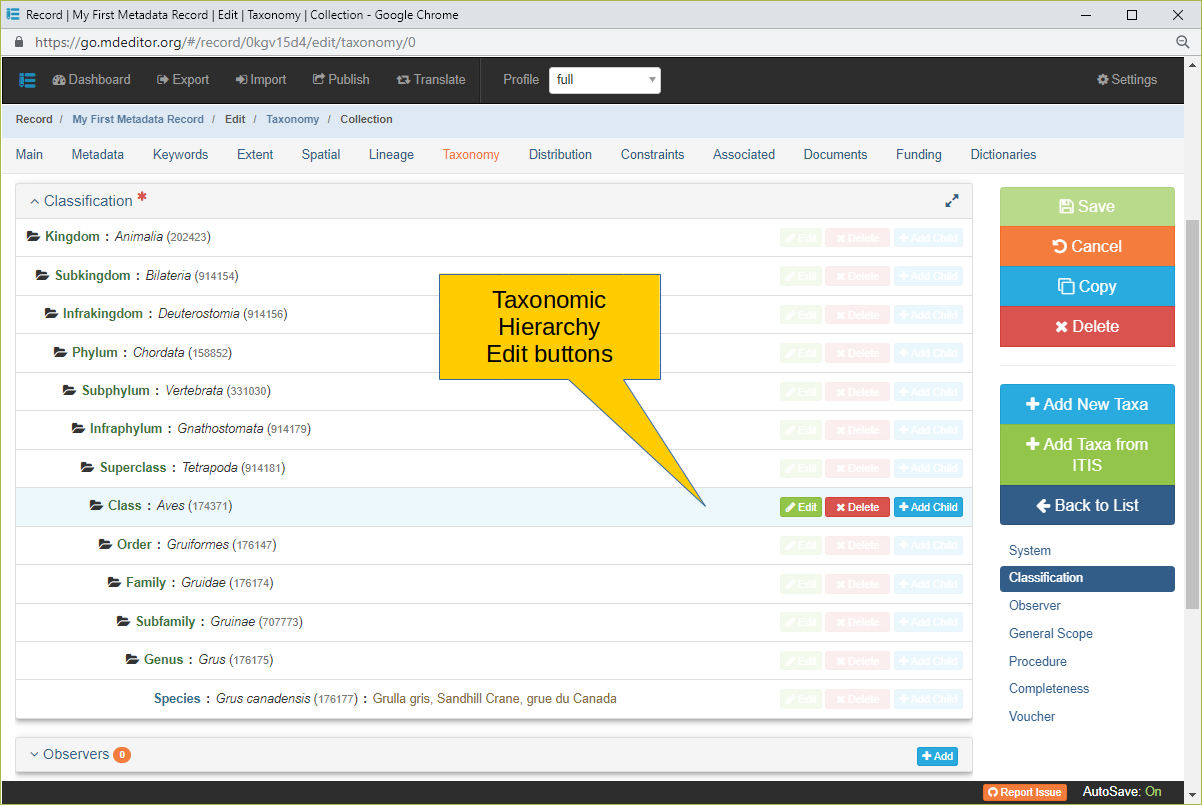The width and height of the screenshot is (1202, 805).
Task: Open the Publish page
Action: coord(341,80)
